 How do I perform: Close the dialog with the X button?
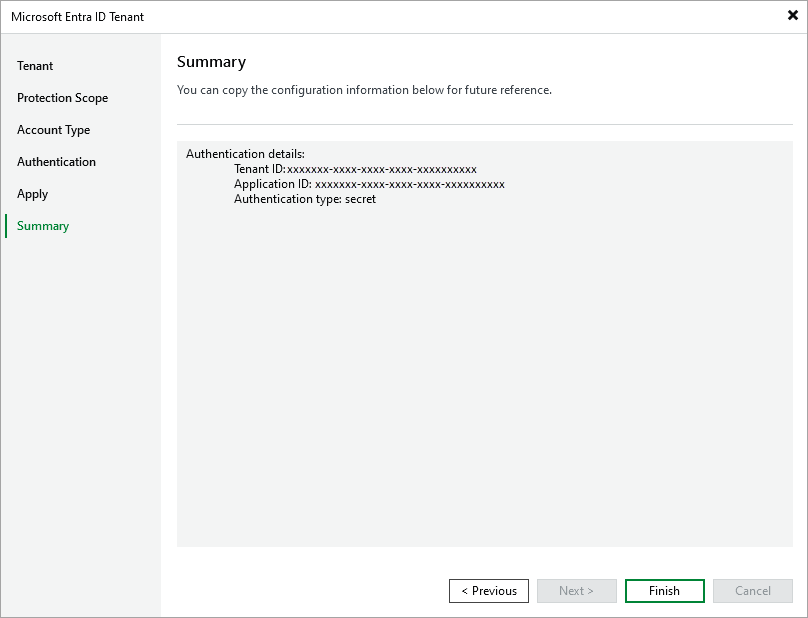pyautogui.click(x=791, y=15)
